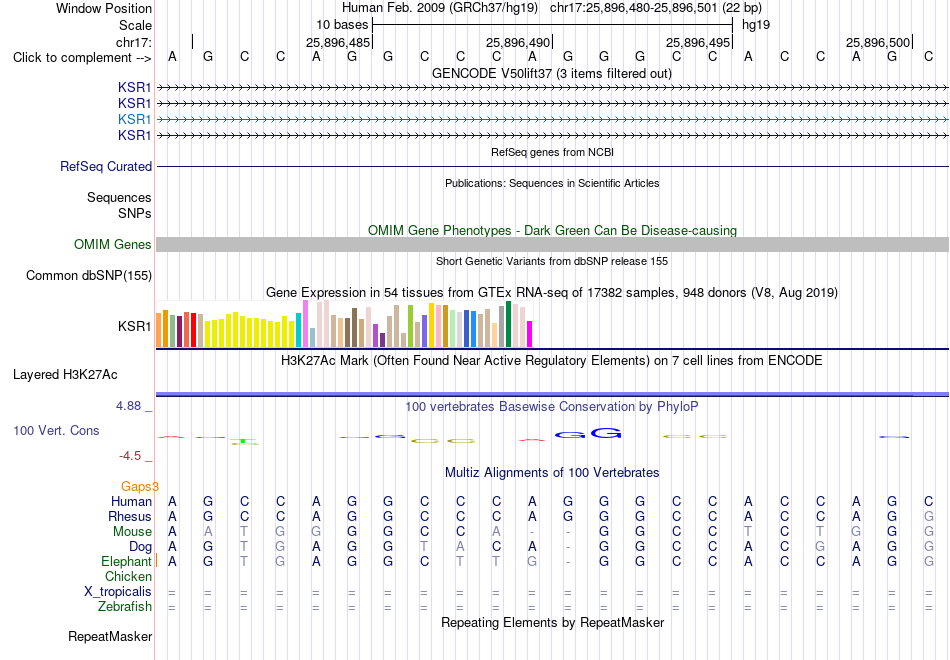Click the 25,896,500 position label

click(x=878, y=42)
